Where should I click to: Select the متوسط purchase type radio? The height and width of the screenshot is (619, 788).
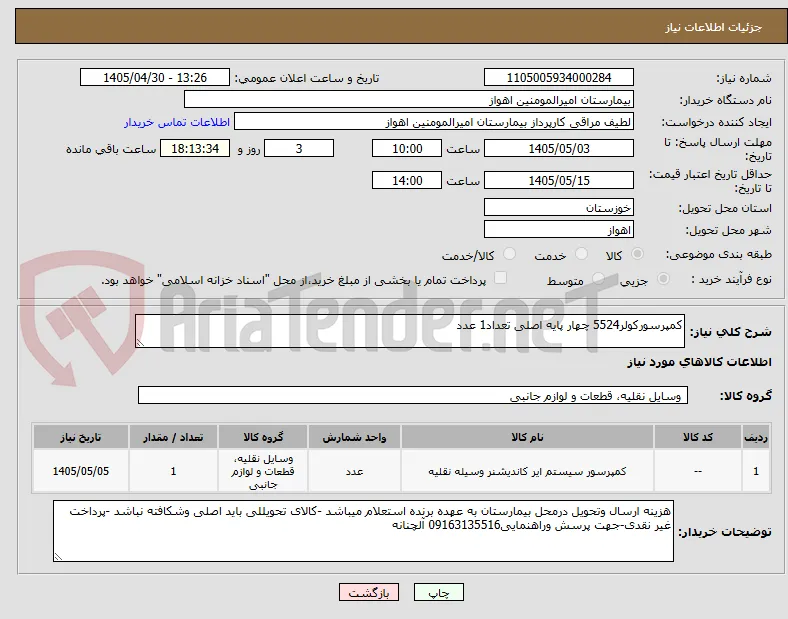click(598, 278)
